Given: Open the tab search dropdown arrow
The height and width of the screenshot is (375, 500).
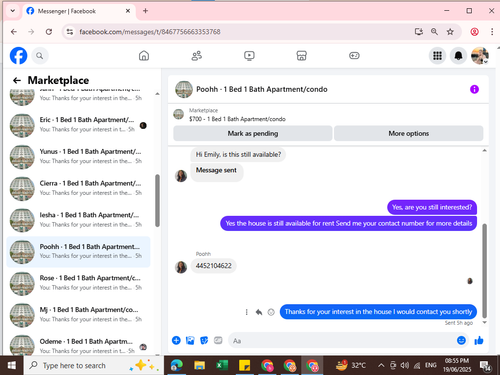Looking at the screenshot, I should coord(13,11).
